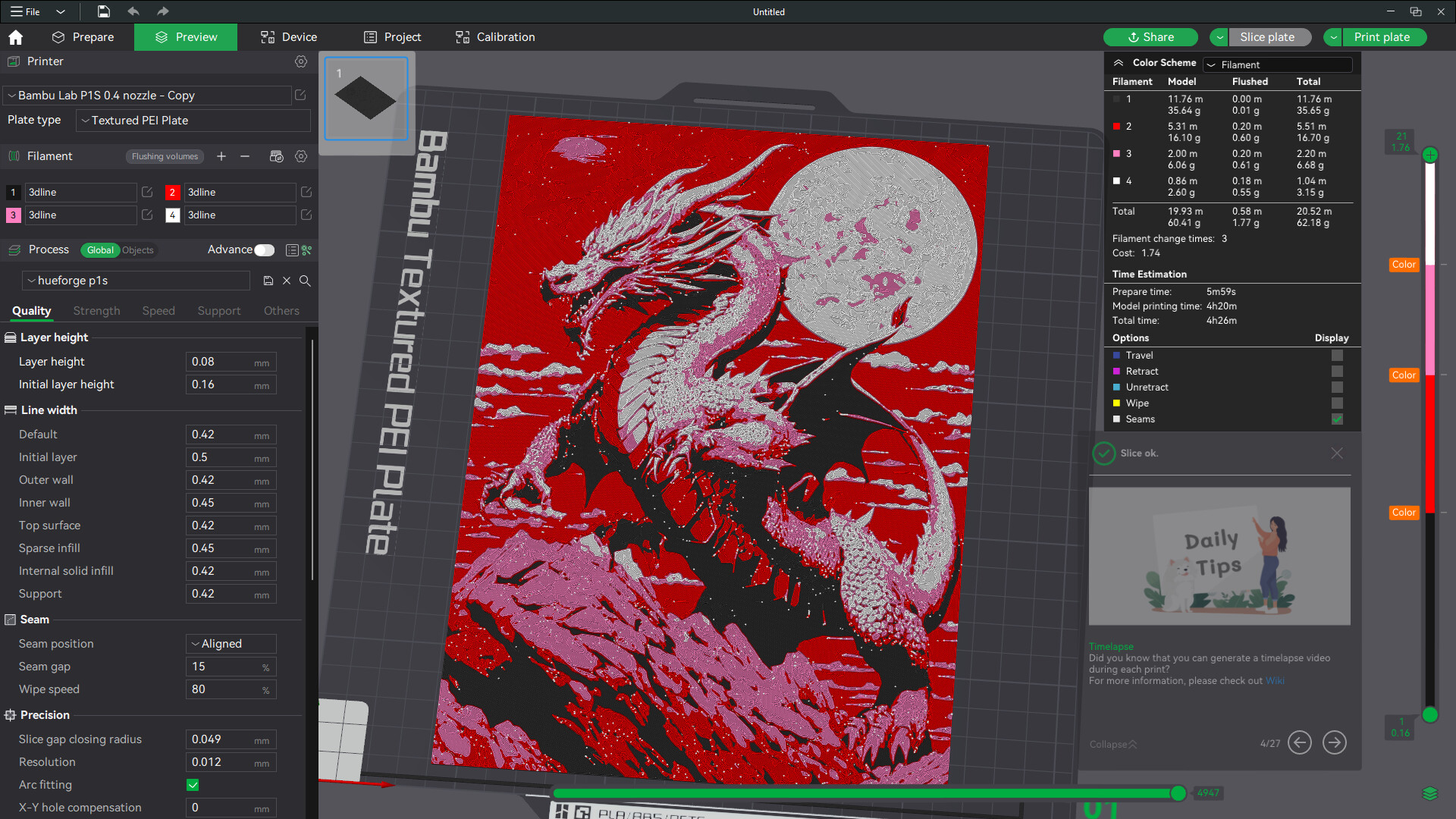Click the Home icon
This screenshot has width=1456, height=819.
click(x=15, y=37)
